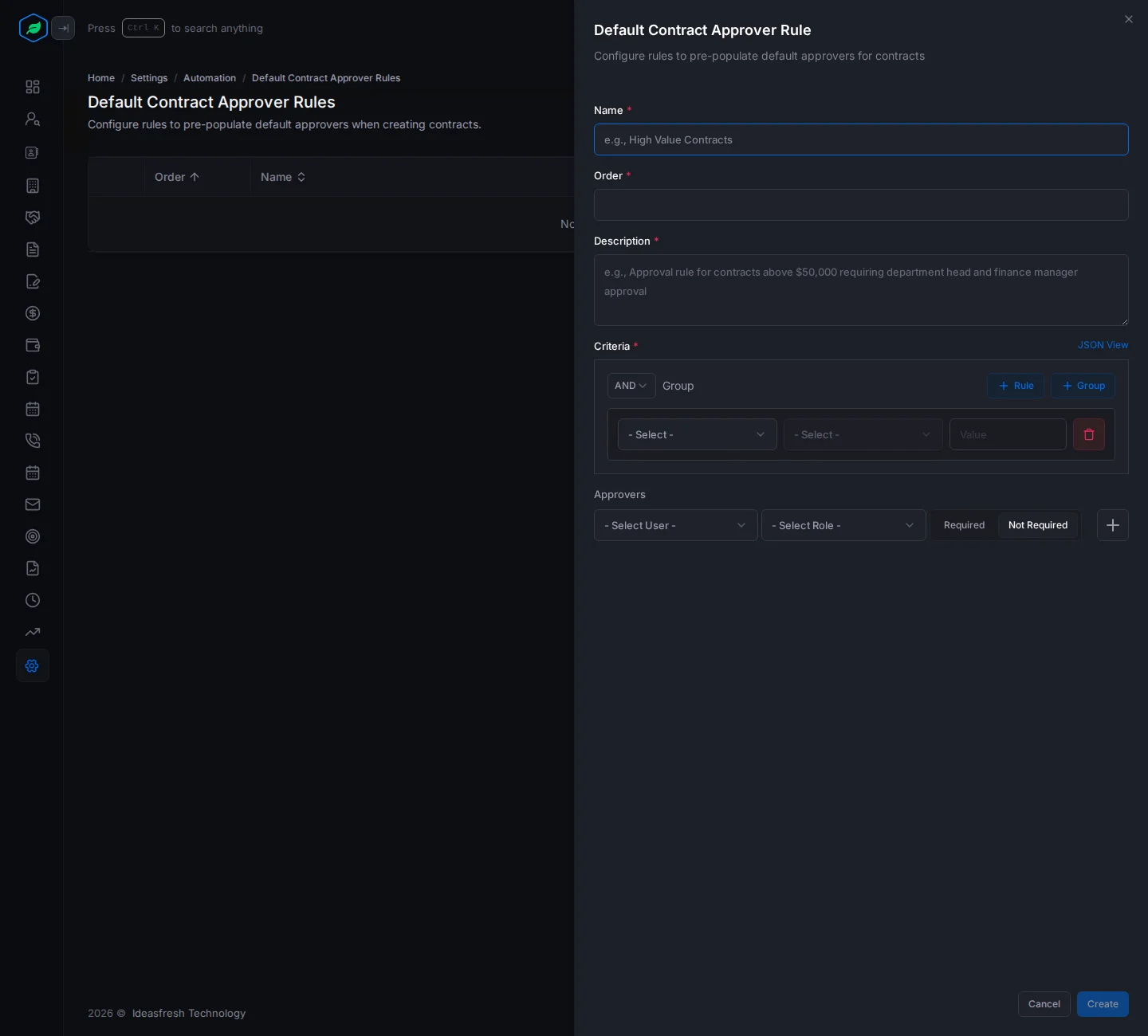The height and width of the screenshot is (1036, 1148).
Task: Switch criteria to JSON View
Action: [x=1103, y=345]
